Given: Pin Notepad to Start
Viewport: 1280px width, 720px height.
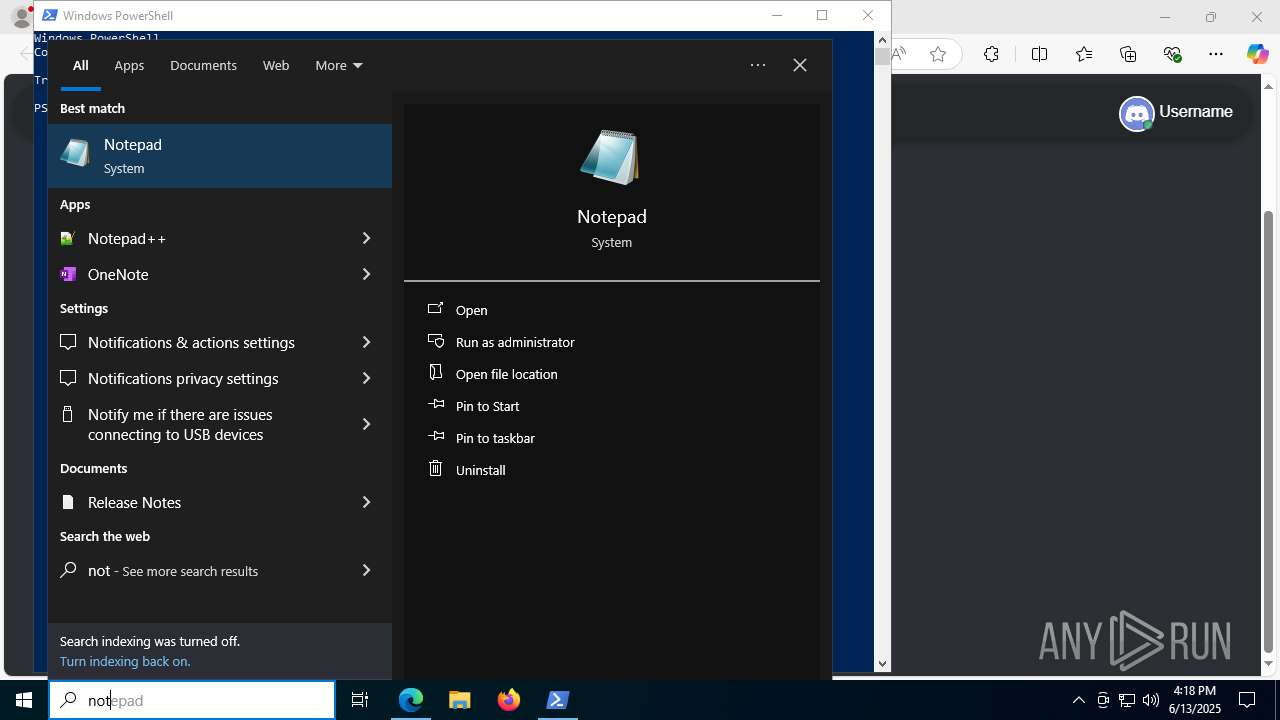Looking at the screenshot, I should click(488, 406).
